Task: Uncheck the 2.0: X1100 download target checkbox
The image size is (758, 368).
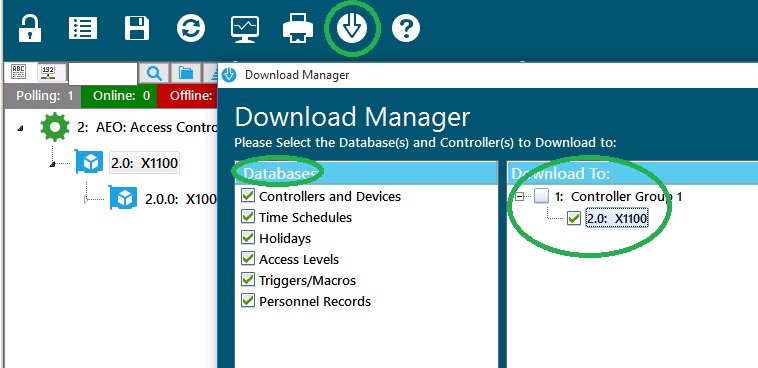Action: coord(574,219)
